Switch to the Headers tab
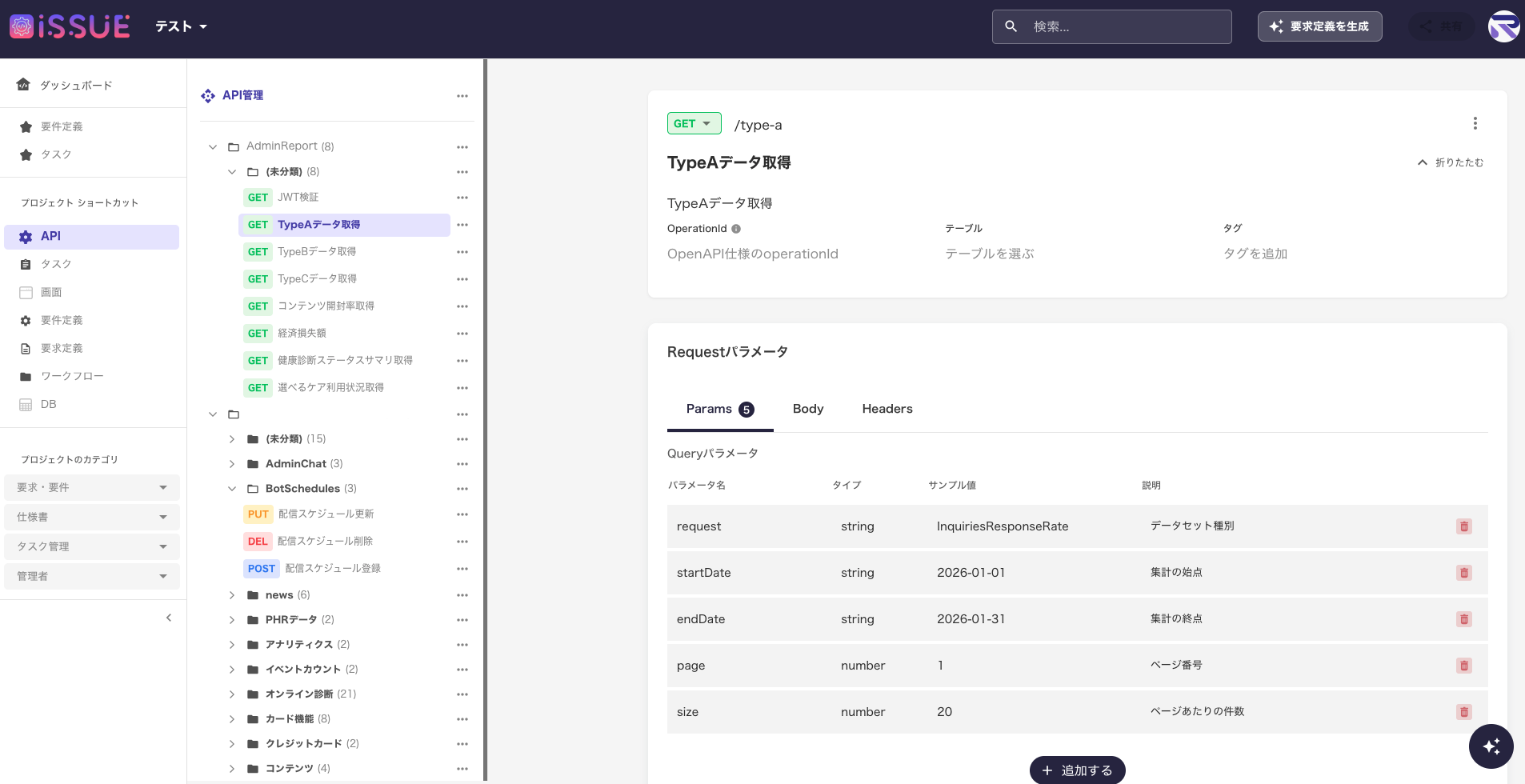This screenshot has height=784, width=1525. click(887, 409)
